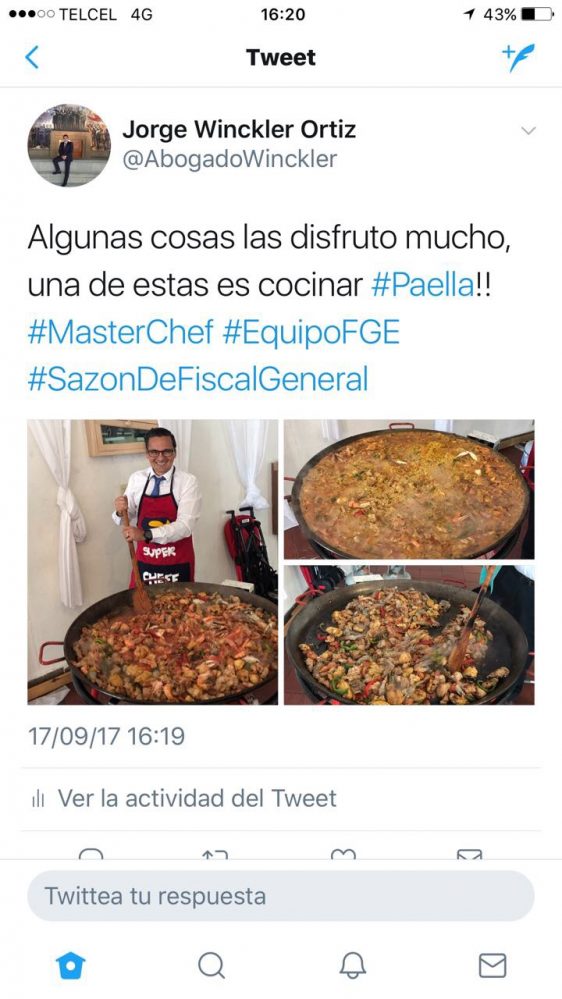
Task: Click Ver la actividad del Tweet
Action: coord(197,798)
